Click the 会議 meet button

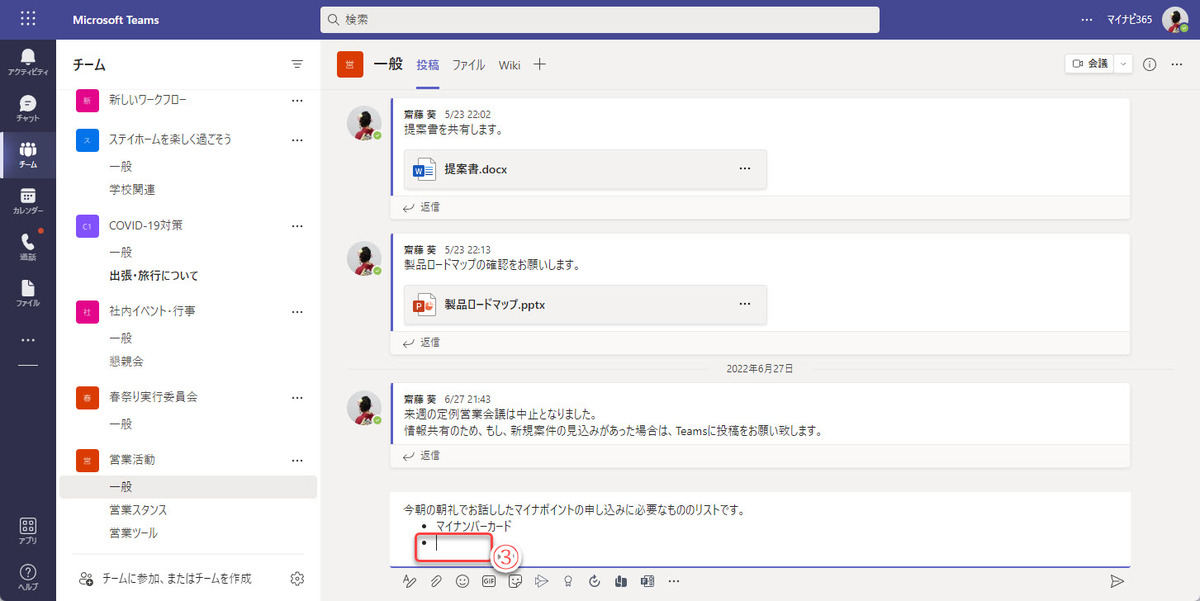click(1090, 64)
